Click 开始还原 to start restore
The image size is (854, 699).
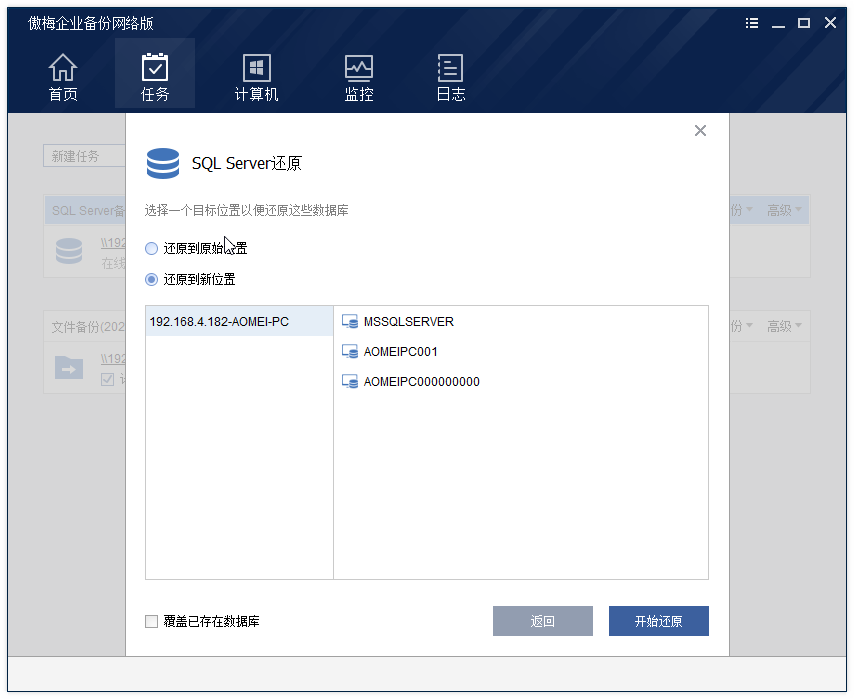click(x=658, y=621)
